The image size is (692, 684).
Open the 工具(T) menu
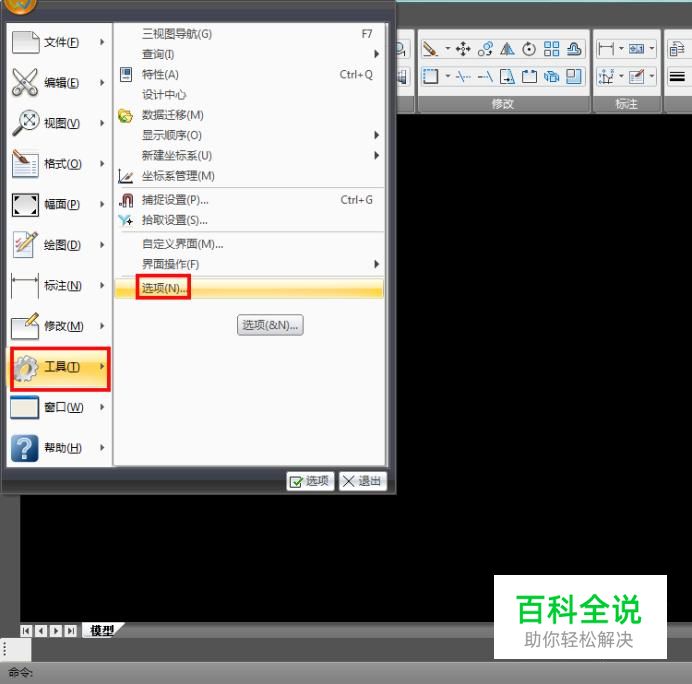pos(60,367)
